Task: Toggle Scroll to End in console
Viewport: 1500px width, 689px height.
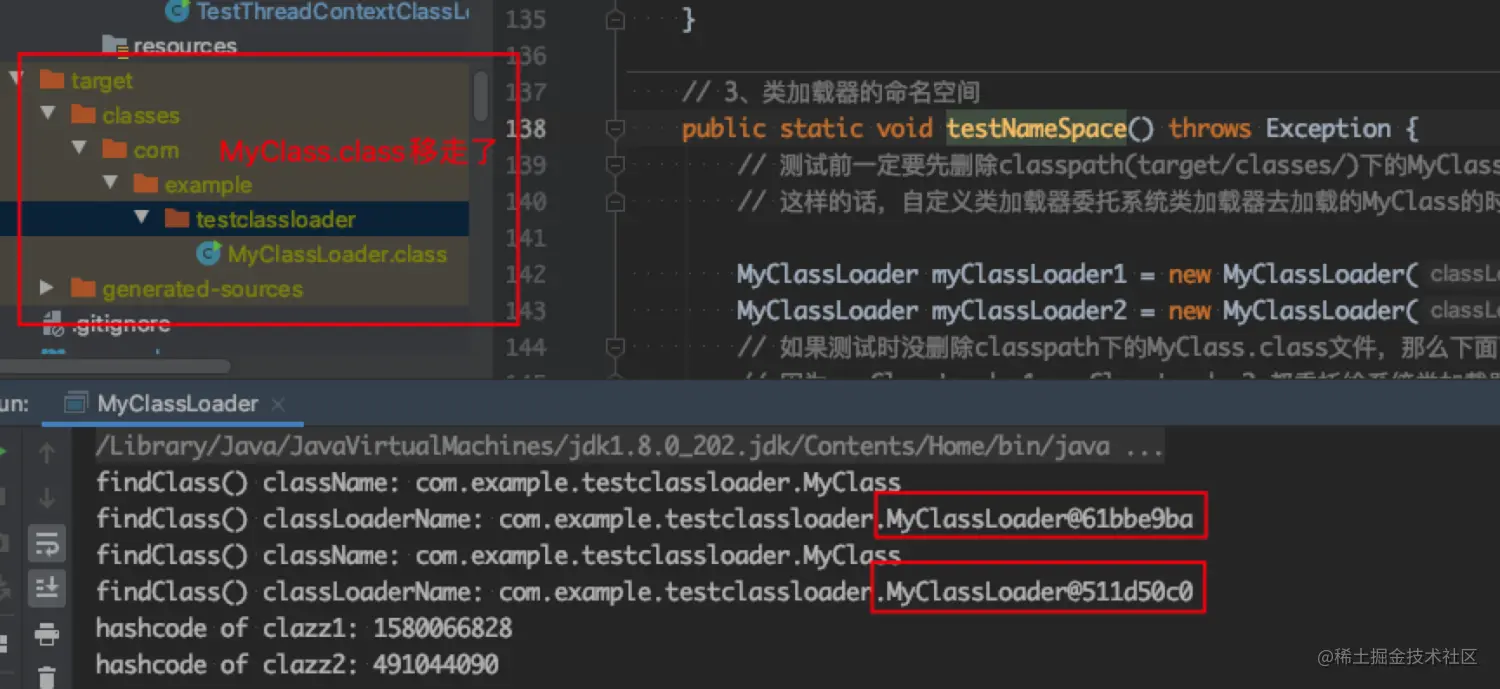Action: tap(46, 588)
